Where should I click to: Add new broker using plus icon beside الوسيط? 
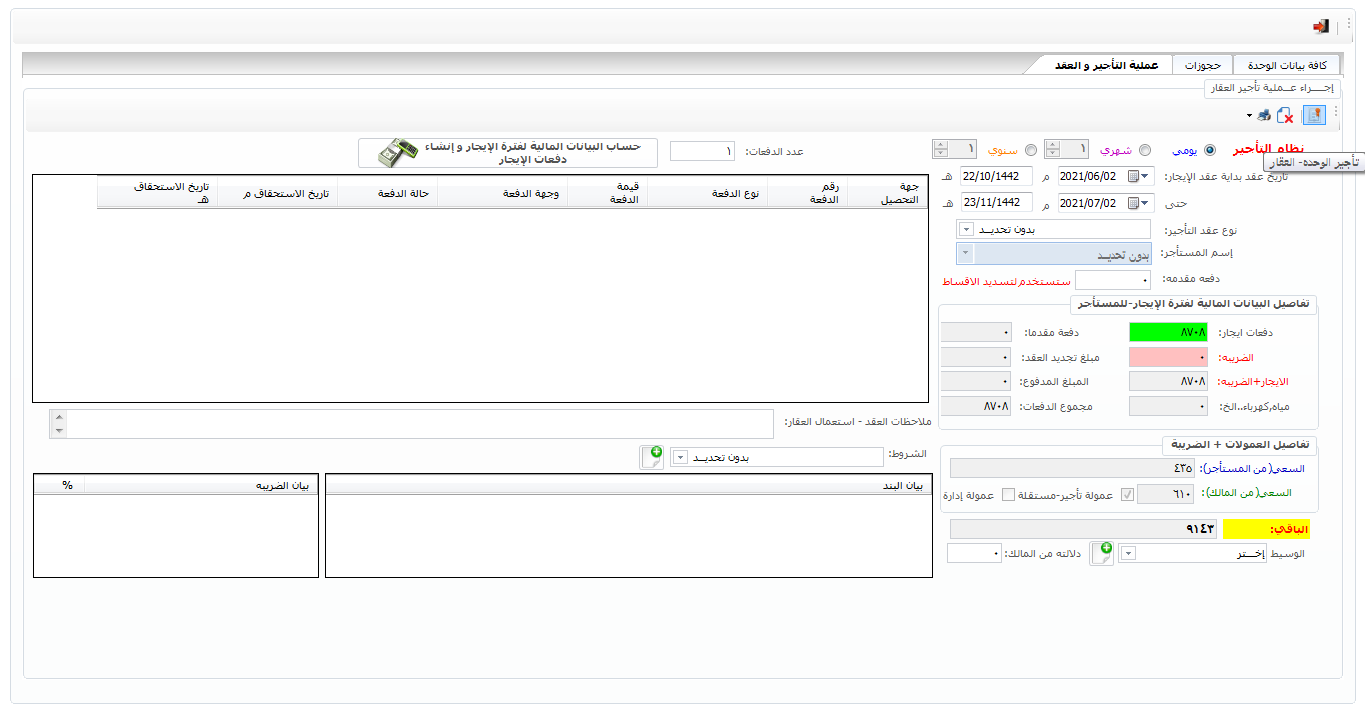1101,553
